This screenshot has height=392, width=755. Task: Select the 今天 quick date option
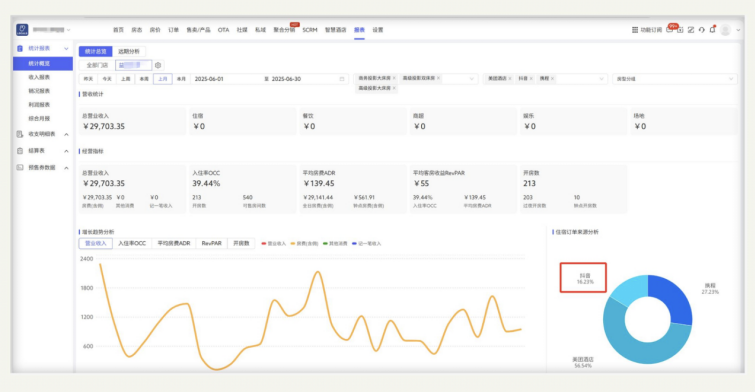(x=107, y=79)
